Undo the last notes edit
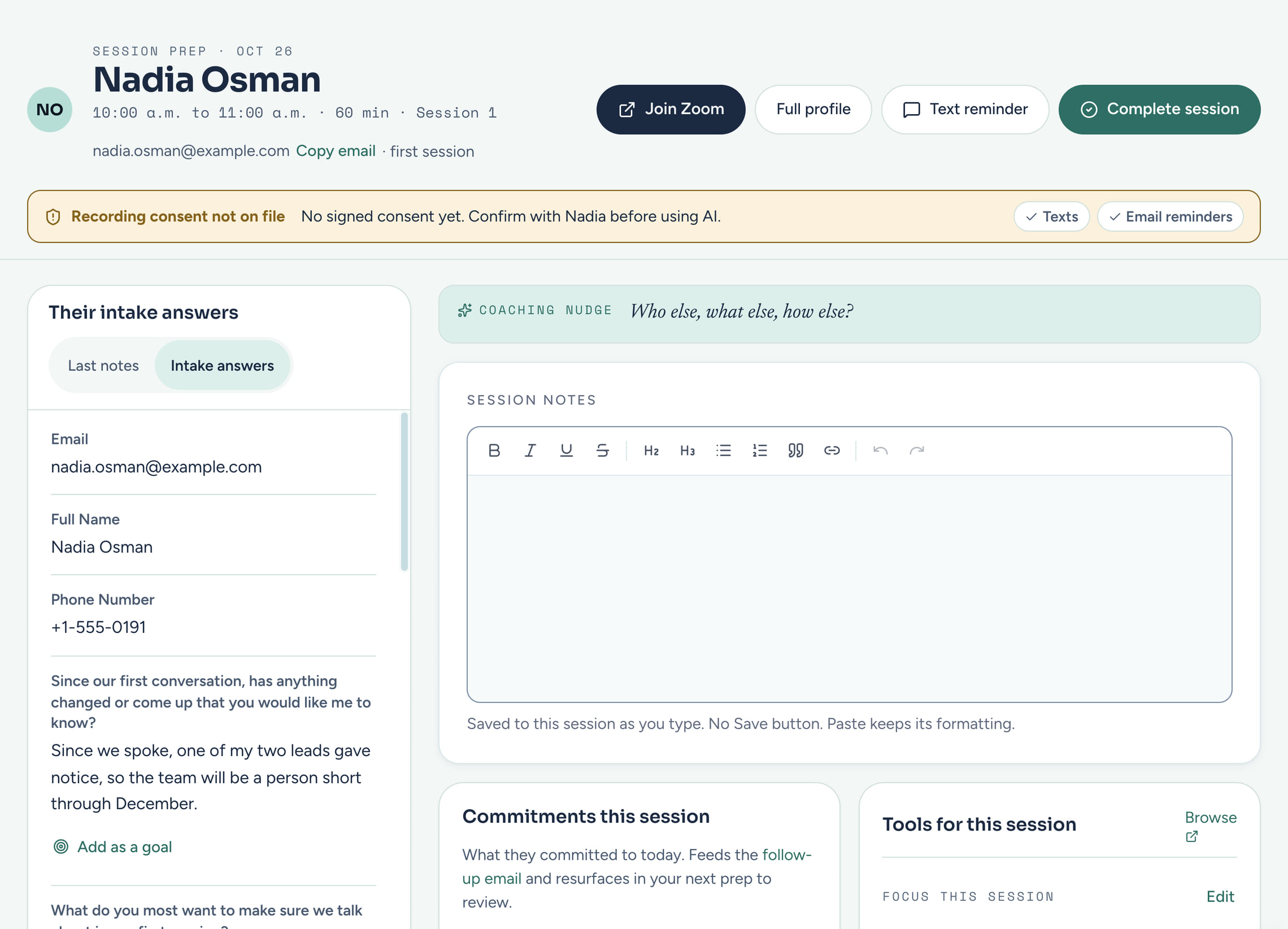 coord(880,450)
